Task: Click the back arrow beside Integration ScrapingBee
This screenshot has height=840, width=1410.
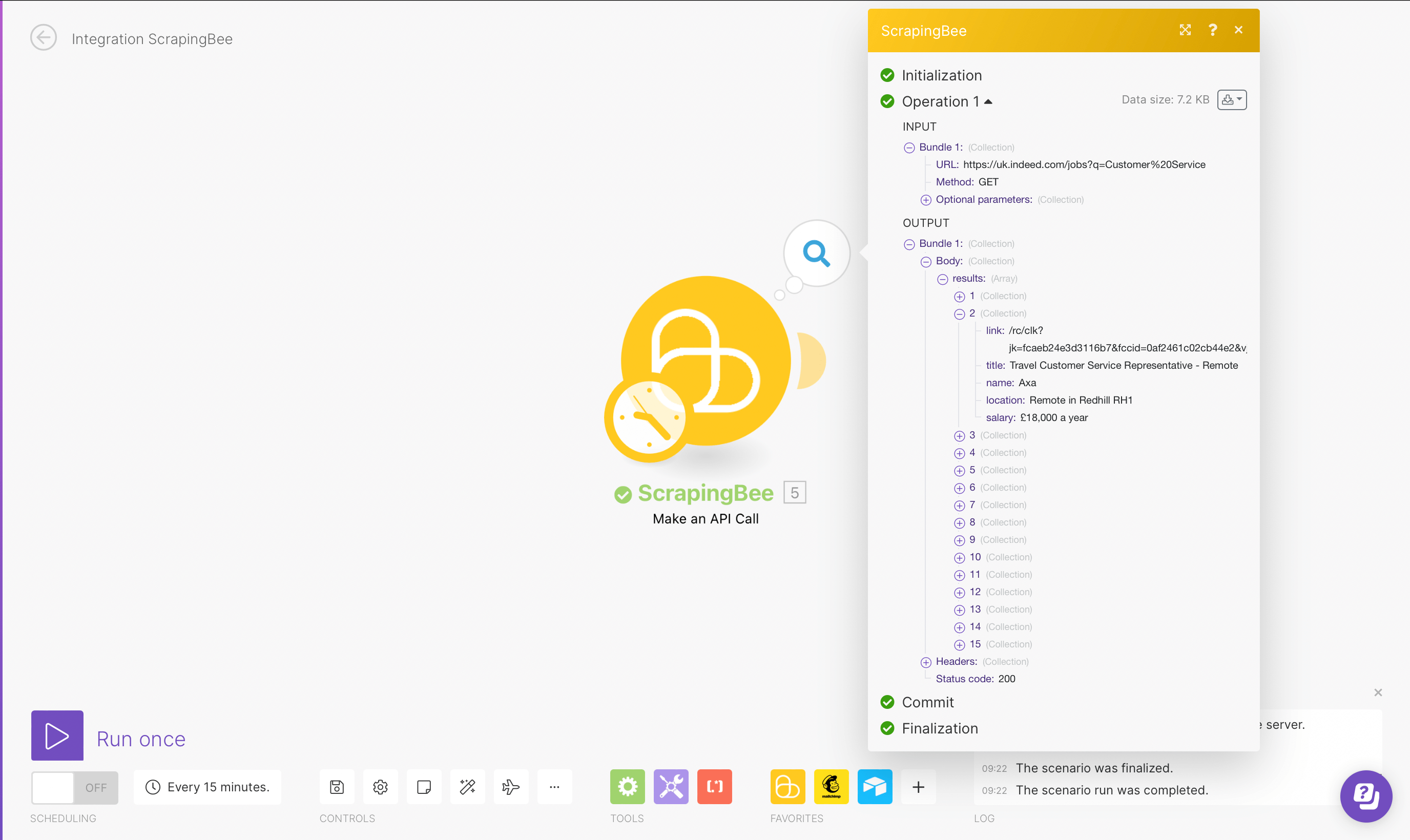Action: 44,38
